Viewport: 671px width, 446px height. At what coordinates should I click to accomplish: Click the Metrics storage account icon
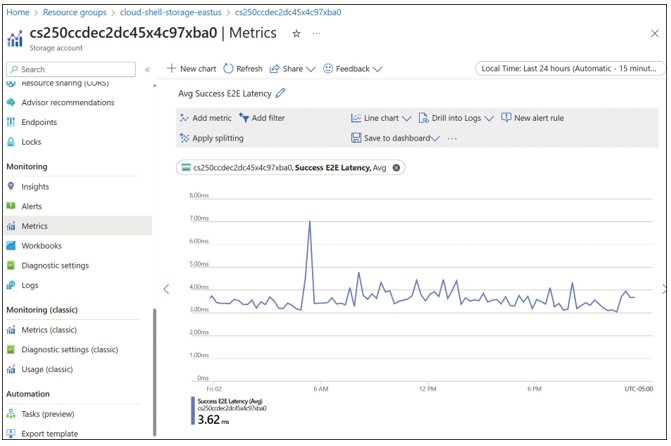click(15, 39)
